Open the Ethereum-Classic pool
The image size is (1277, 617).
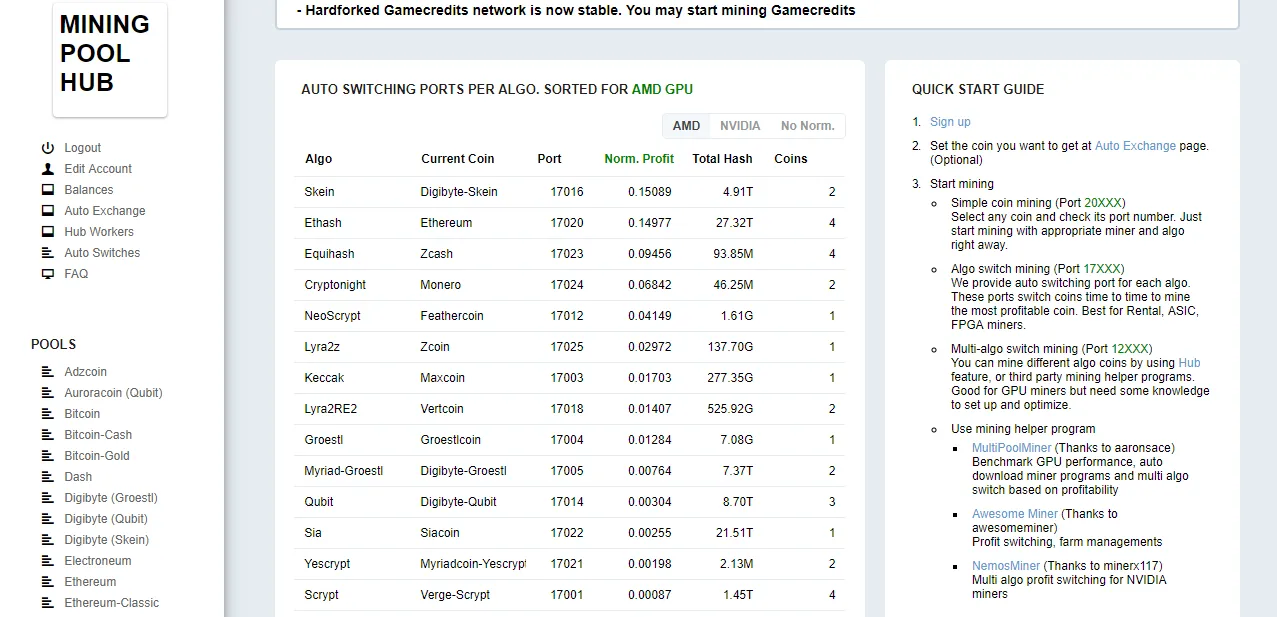click(112, 603)
